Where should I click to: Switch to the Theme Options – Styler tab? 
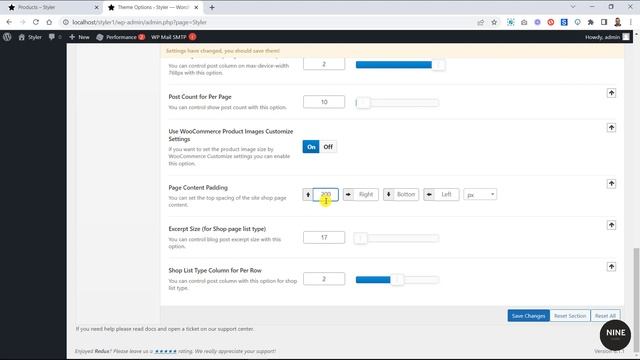(152, 7)
